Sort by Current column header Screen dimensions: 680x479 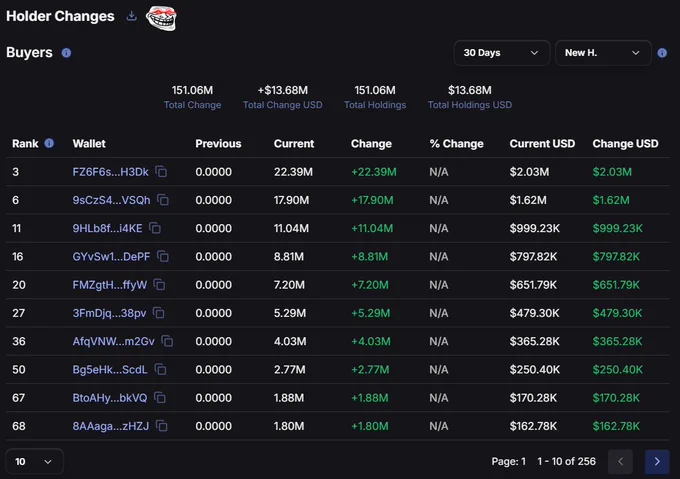[x=294, y=143]
